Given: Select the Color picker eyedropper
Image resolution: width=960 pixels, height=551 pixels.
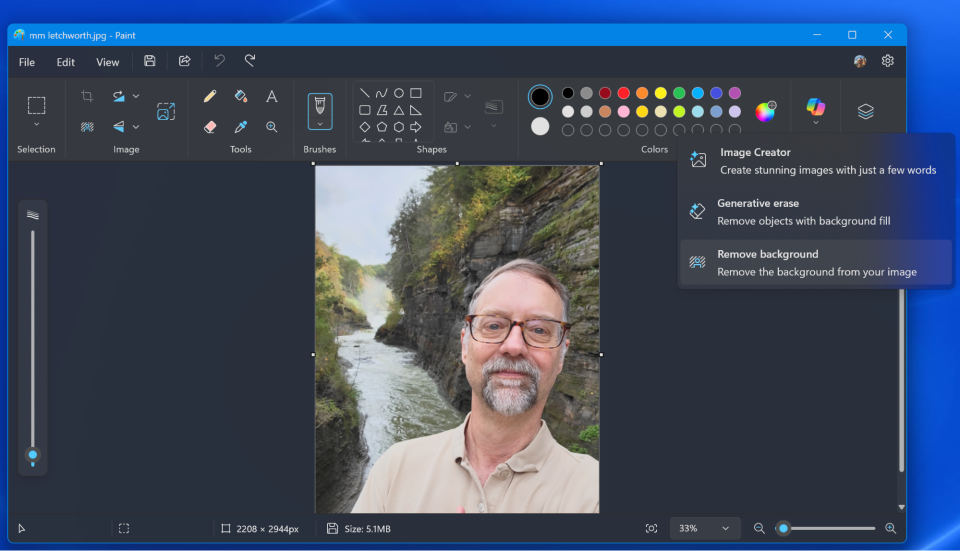Looking at the screenshot, I should pyautogui.click(x=241, y=127).
